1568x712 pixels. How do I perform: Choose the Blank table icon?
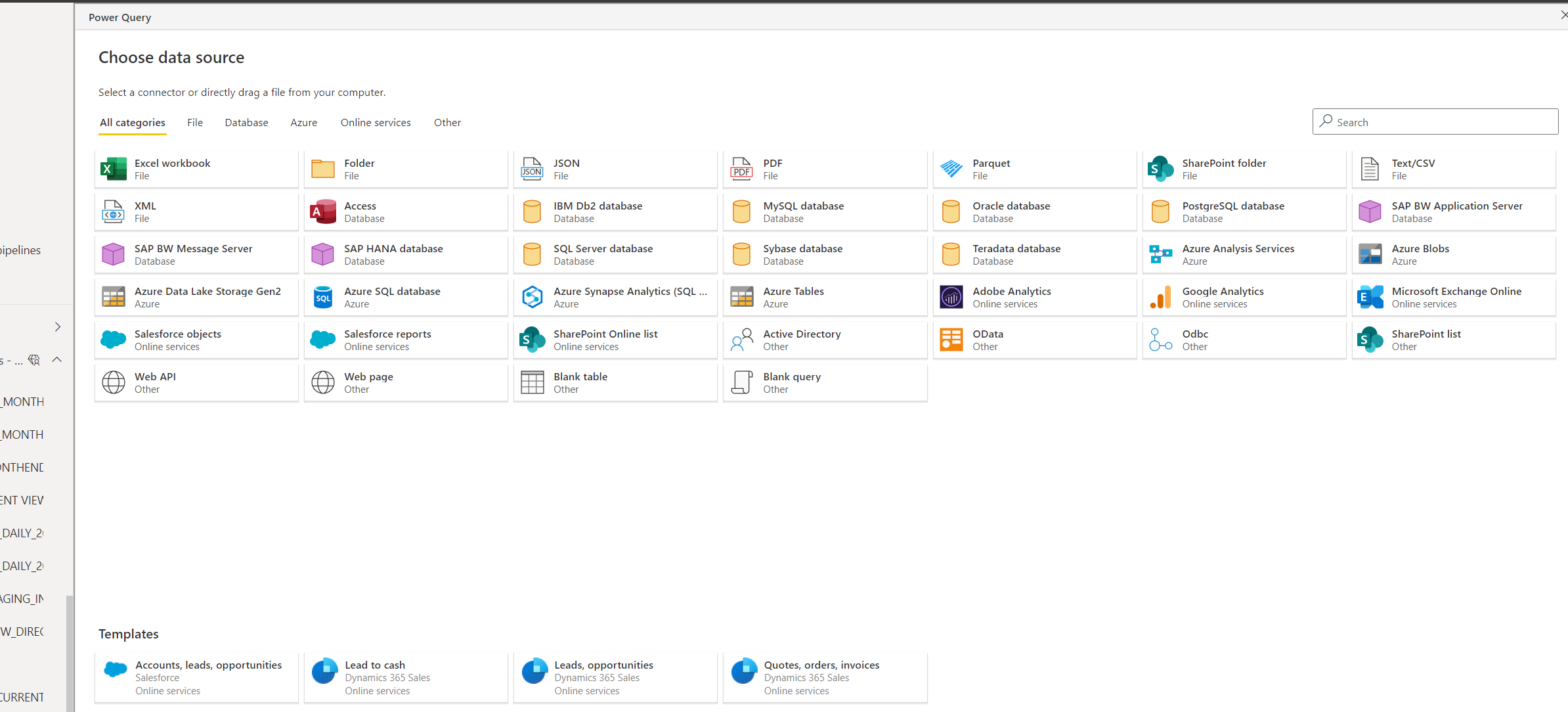point(532,383)
